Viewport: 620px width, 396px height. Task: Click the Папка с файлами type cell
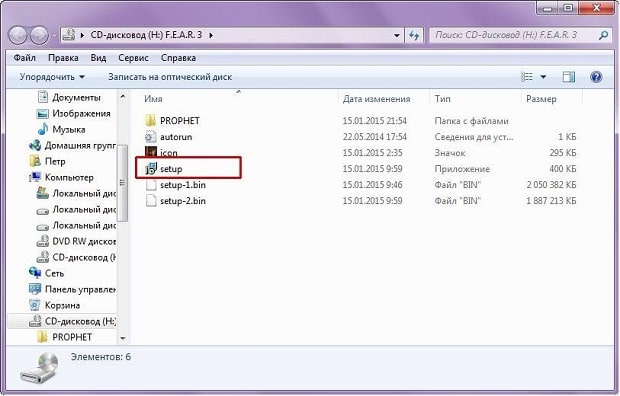[471, 121]
